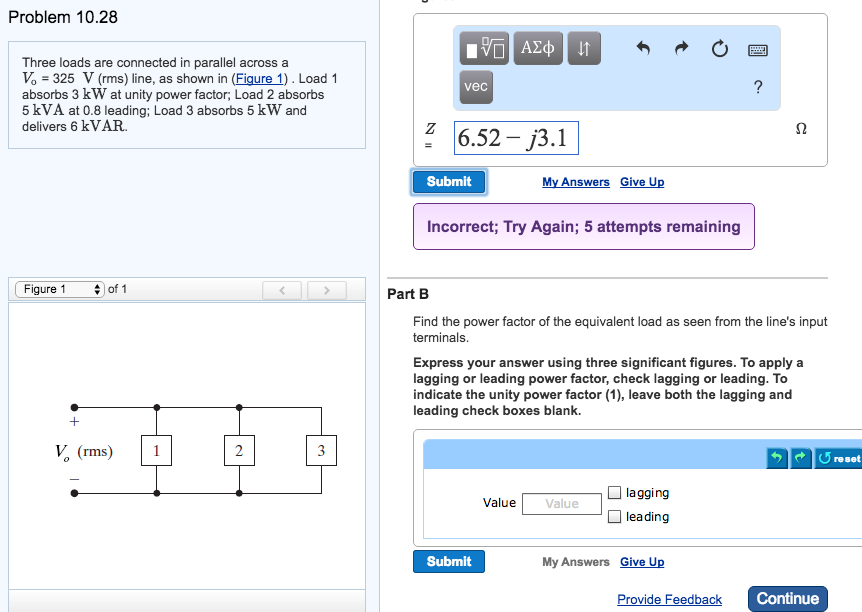Select the Z impedance answer box

pos(516,137)
